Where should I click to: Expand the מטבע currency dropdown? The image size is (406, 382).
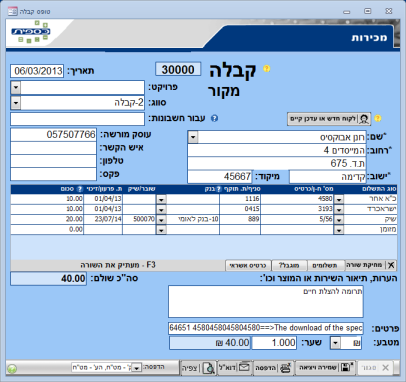click(335, 343)
